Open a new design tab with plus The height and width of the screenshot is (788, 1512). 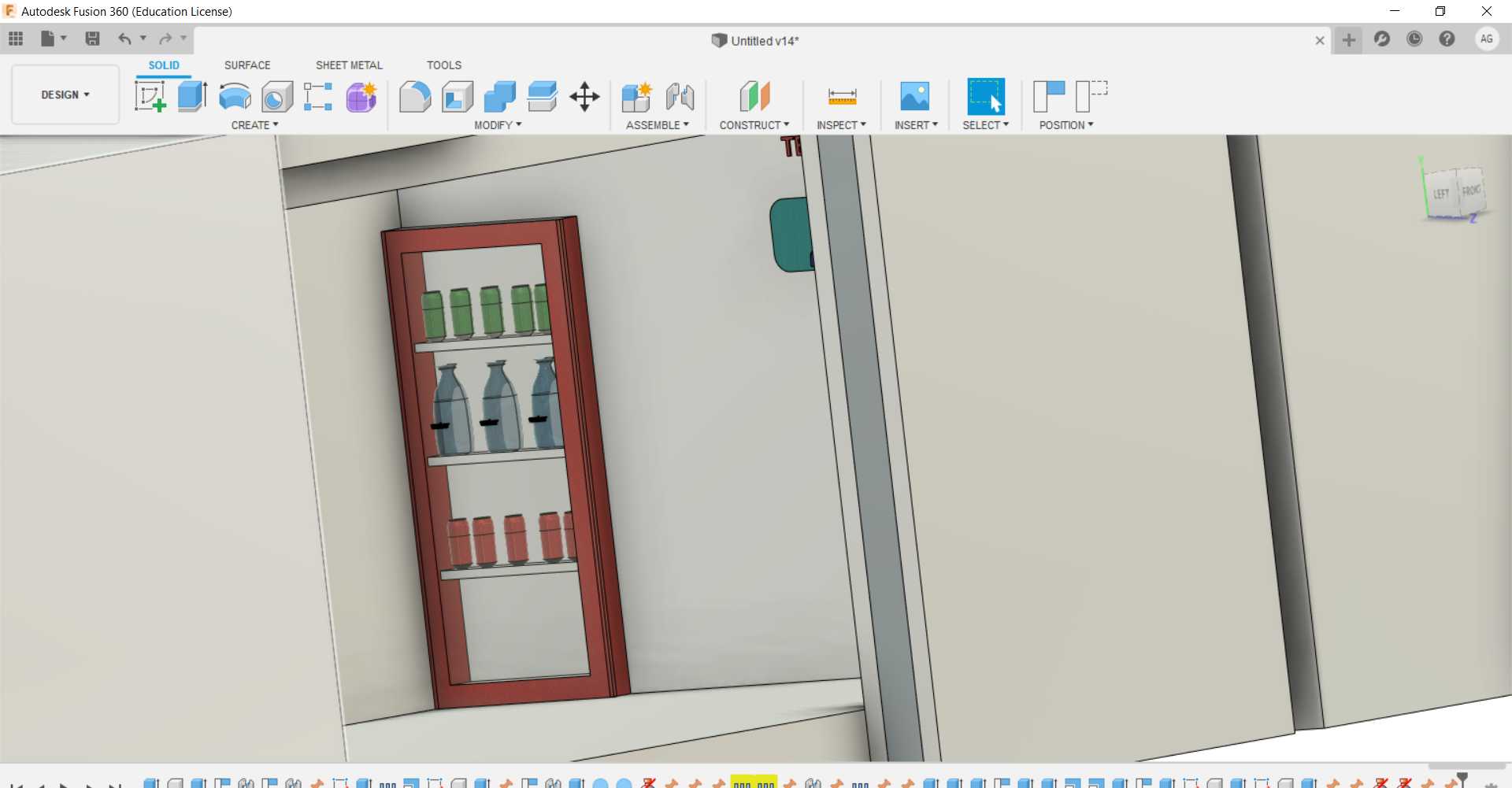coord(1348,39)
